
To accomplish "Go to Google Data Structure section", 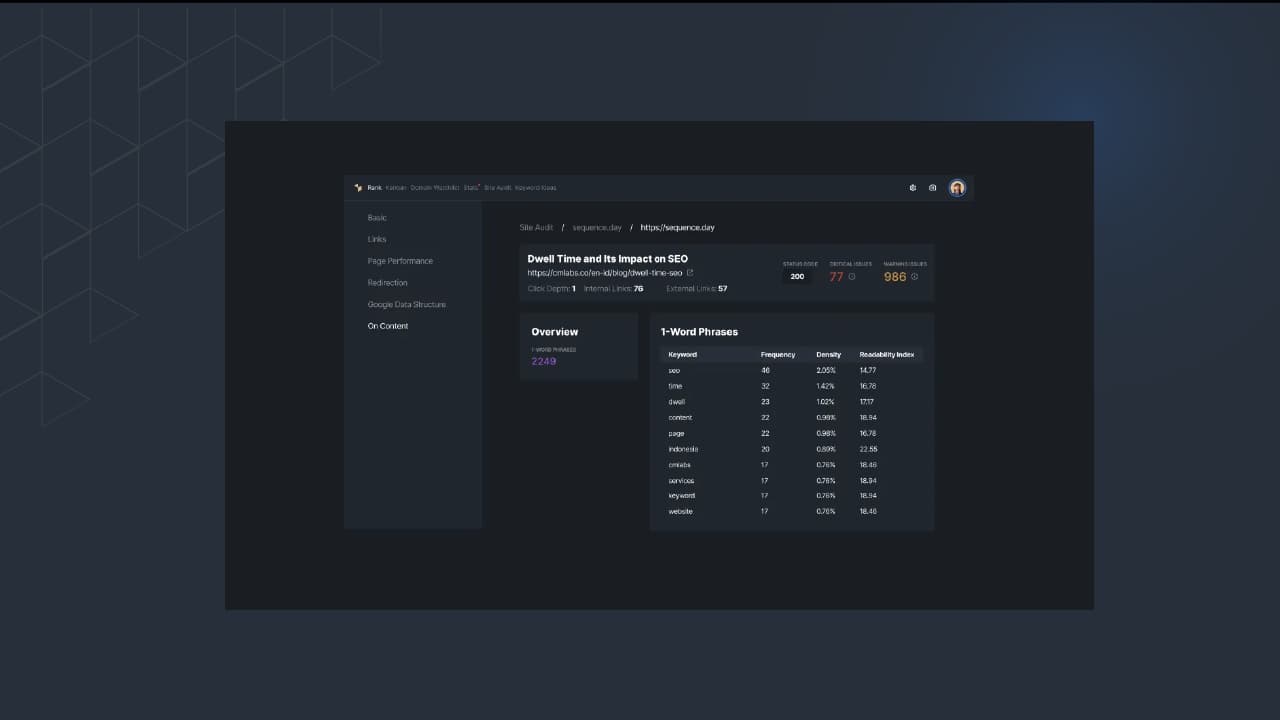I will pyautogui.click(x=406, y=305).
